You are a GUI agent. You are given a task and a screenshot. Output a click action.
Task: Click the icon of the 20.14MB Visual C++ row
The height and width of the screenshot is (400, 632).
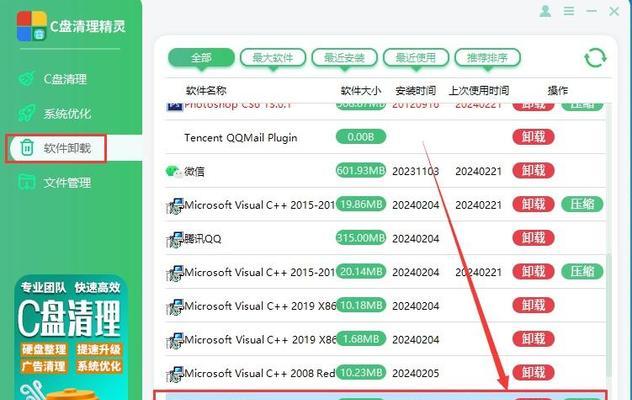[175, 273]
